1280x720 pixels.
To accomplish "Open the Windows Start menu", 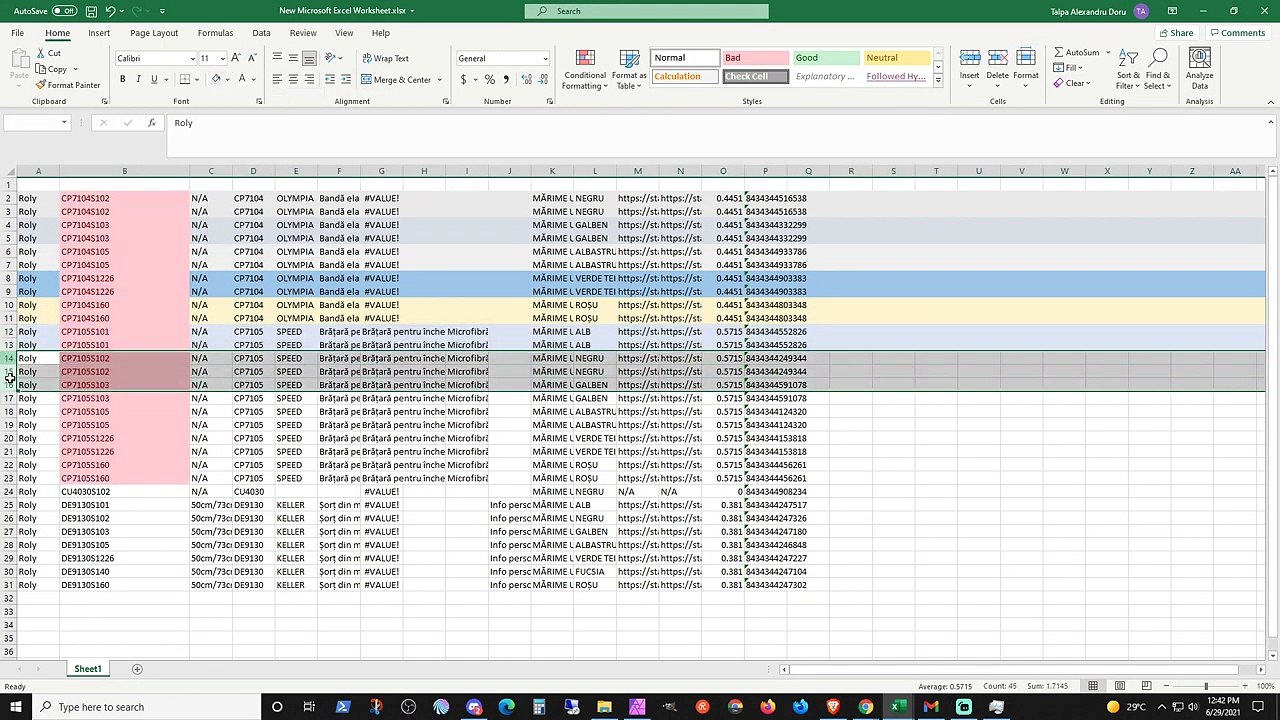I will click(13, 707).
